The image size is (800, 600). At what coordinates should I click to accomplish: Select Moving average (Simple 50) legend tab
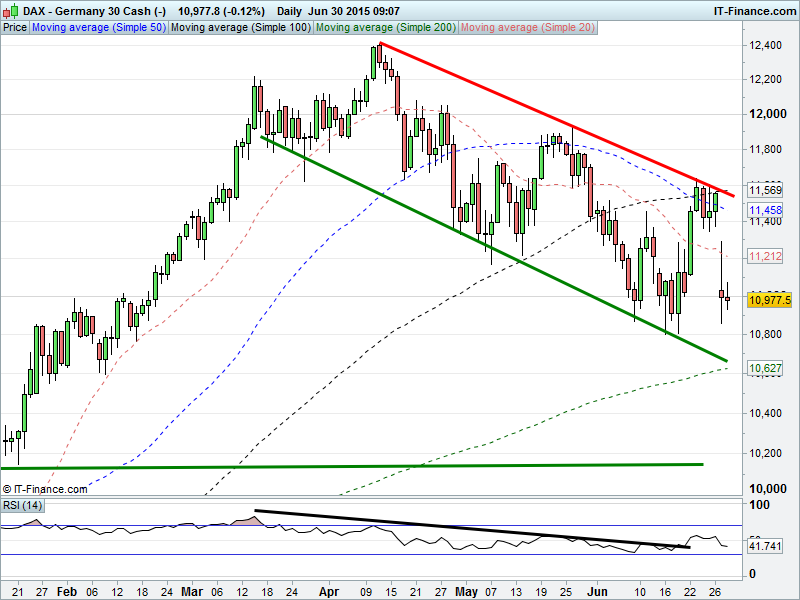[98, 28]
